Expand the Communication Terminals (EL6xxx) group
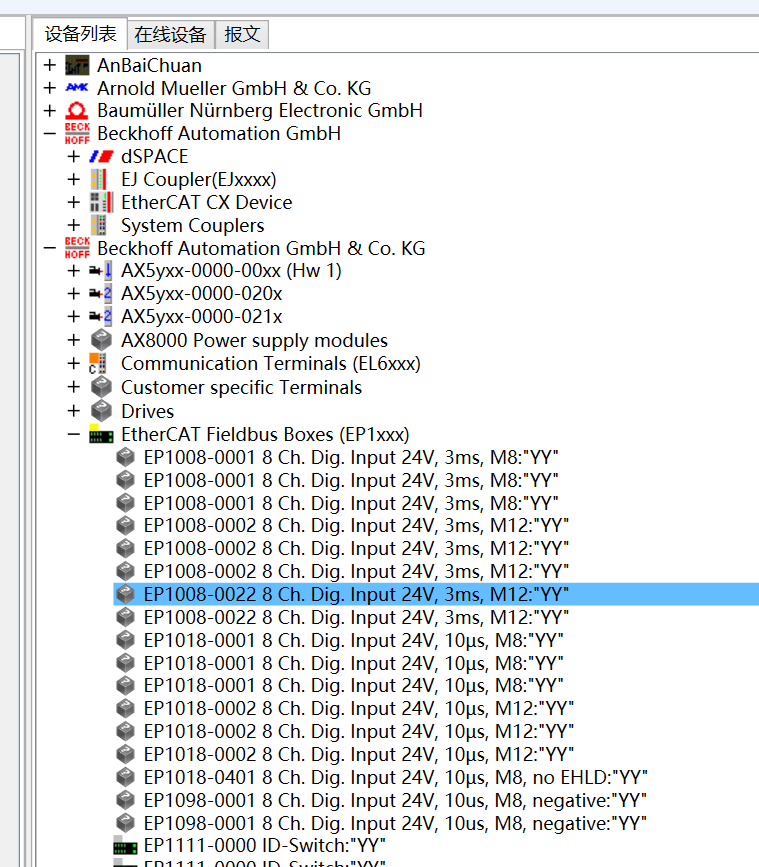 [74, 363]
